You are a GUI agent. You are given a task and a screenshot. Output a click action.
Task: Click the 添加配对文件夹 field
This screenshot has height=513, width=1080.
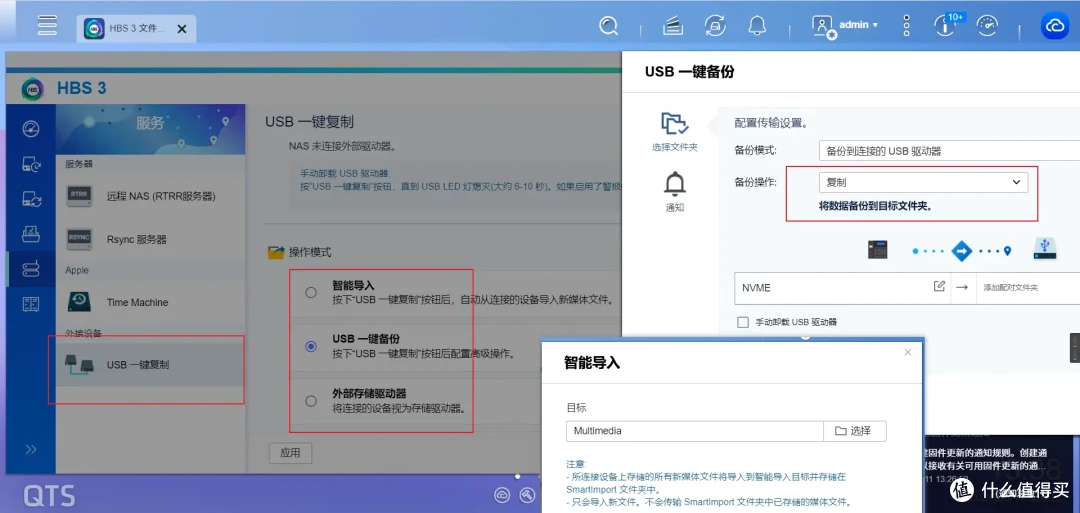pyautogui.click(x=1028, y=287)
